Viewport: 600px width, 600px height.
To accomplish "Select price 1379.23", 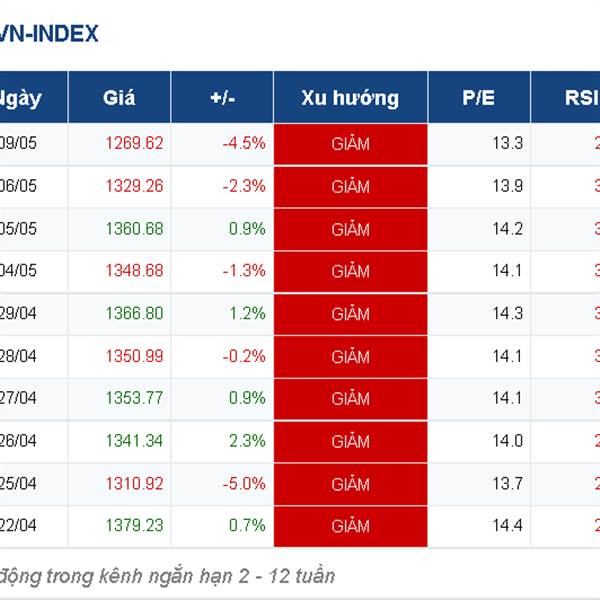I will (x=134, y=525).
